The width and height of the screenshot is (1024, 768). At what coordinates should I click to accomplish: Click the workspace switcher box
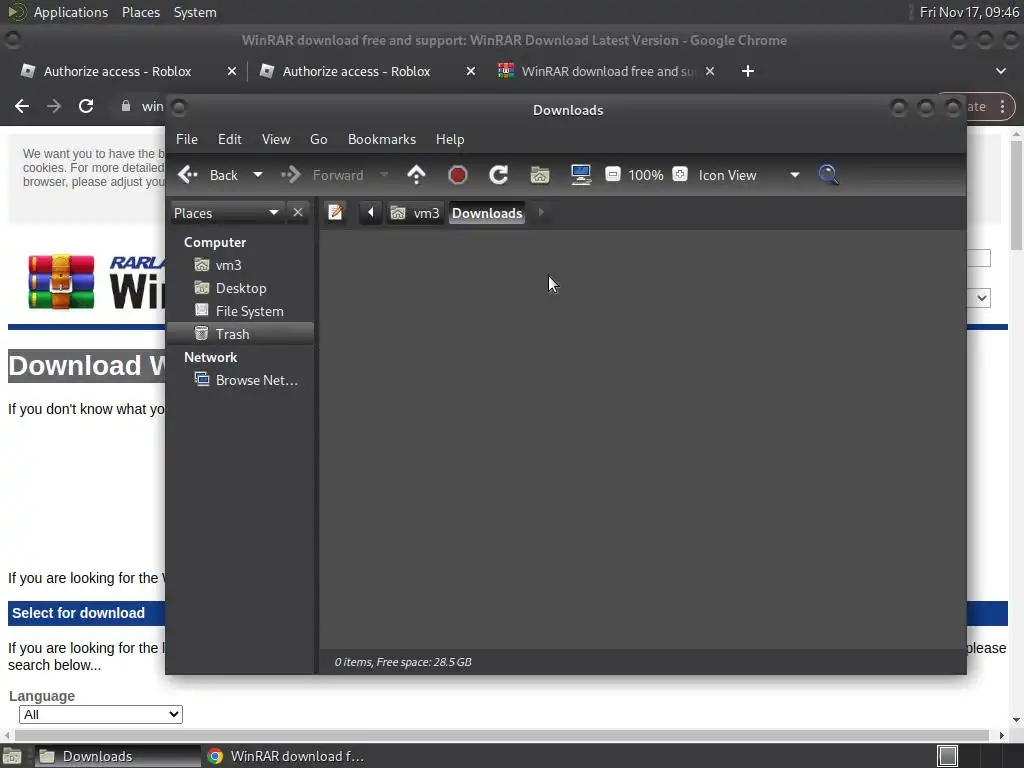[948, 756]
